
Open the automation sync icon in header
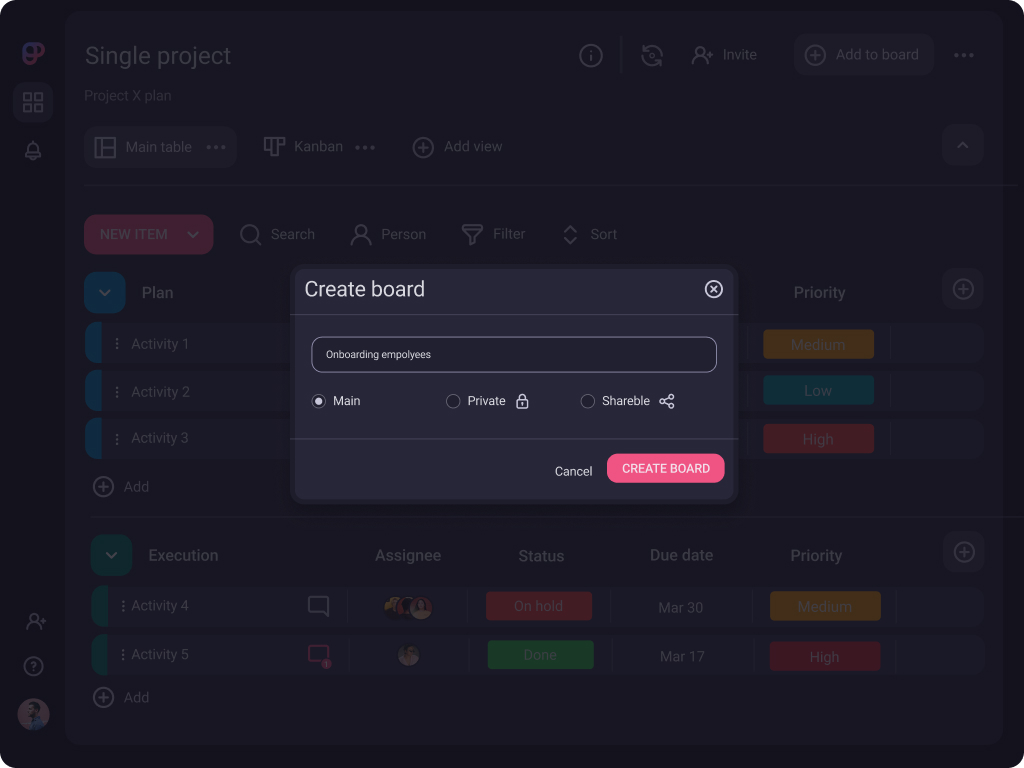652,56
